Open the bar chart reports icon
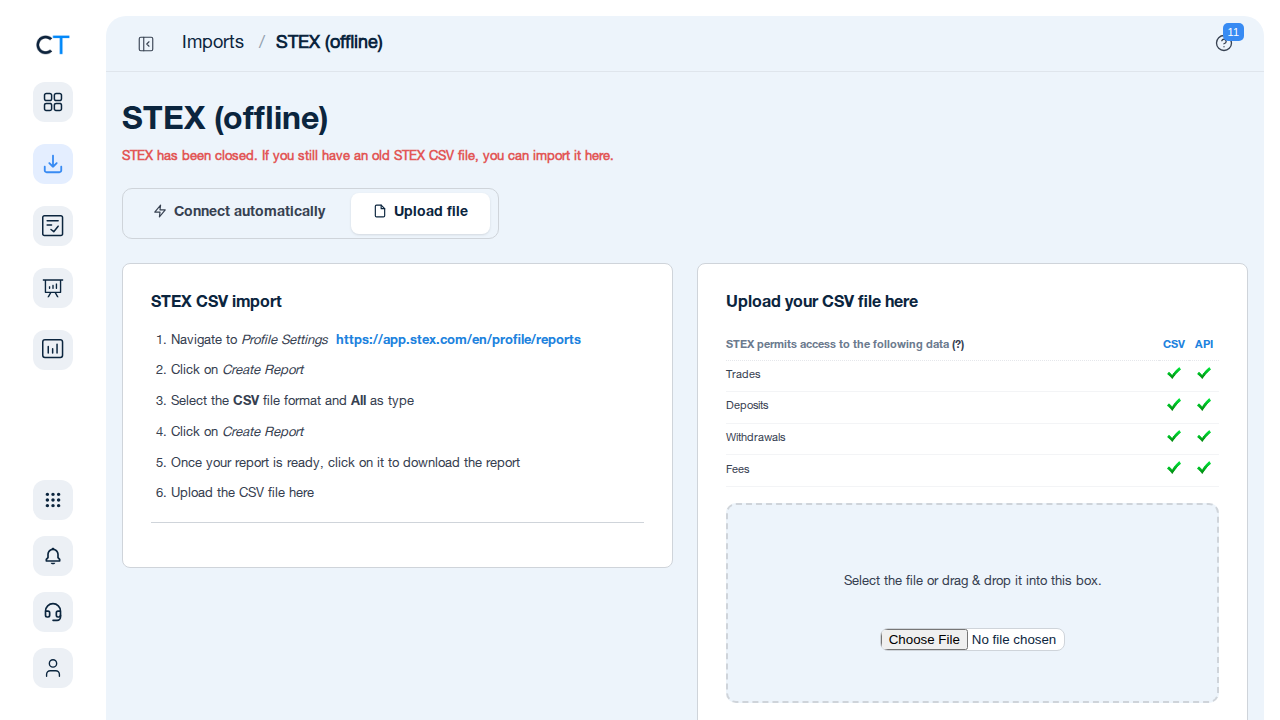The image size is (1280, 720). coord(53,350)
